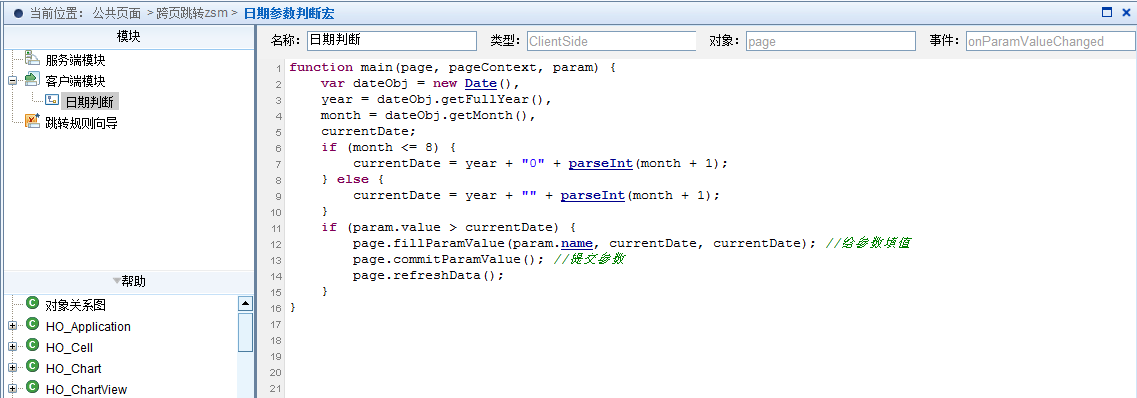Click the 日期判断 macro icon
This screenshot has height=398, width=1137.
tap(51, 101)
